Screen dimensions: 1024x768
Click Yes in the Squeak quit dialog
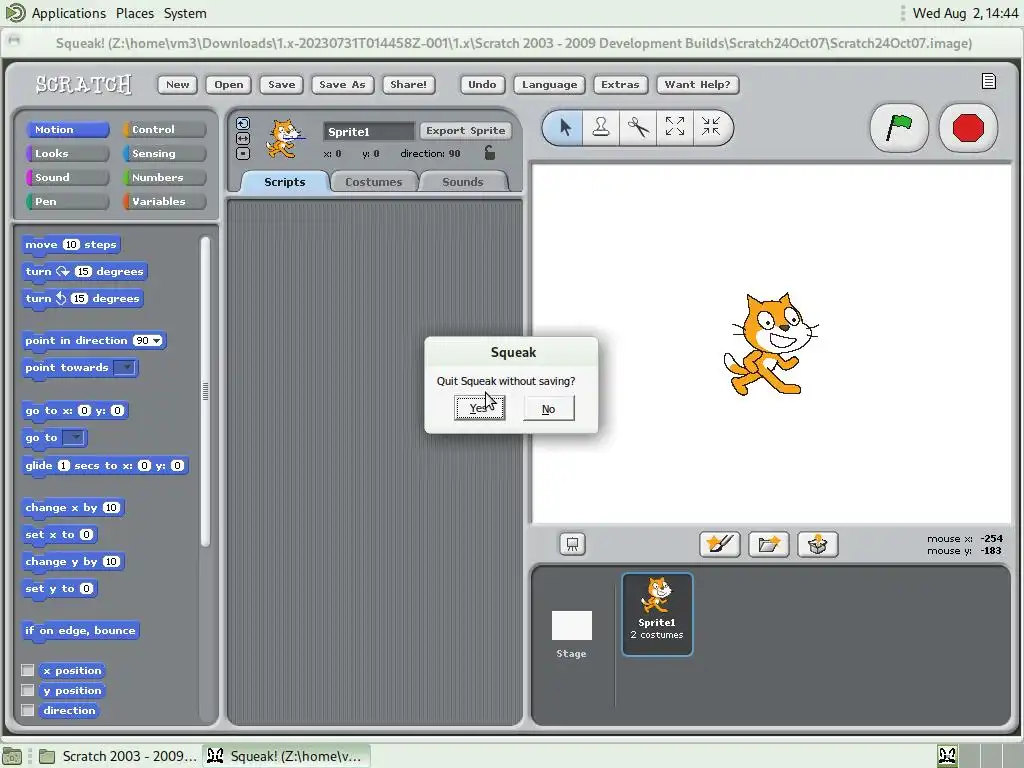(x=480, y=409)
